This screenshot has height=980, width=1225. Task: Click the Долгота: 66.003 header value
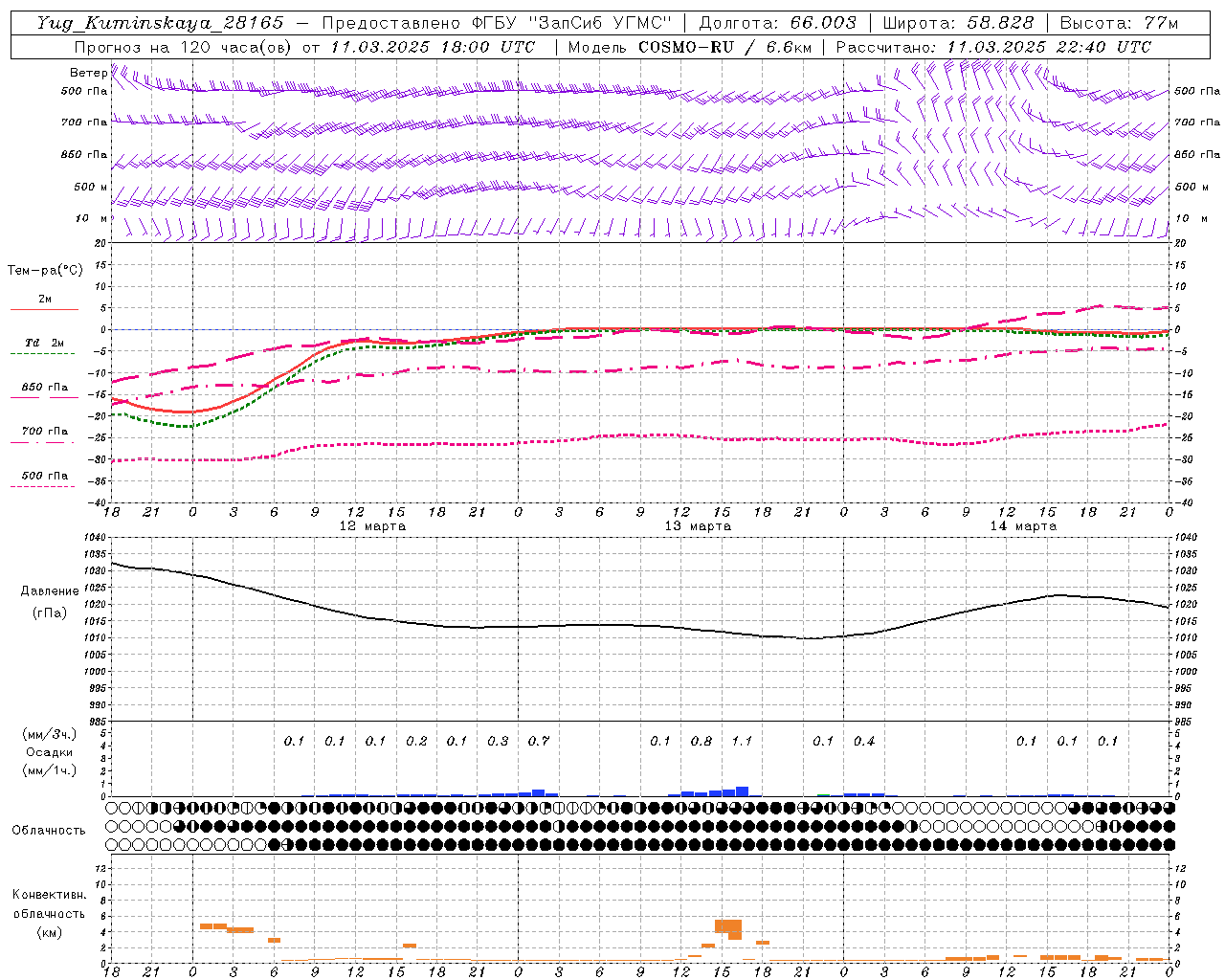coord(777,23)
